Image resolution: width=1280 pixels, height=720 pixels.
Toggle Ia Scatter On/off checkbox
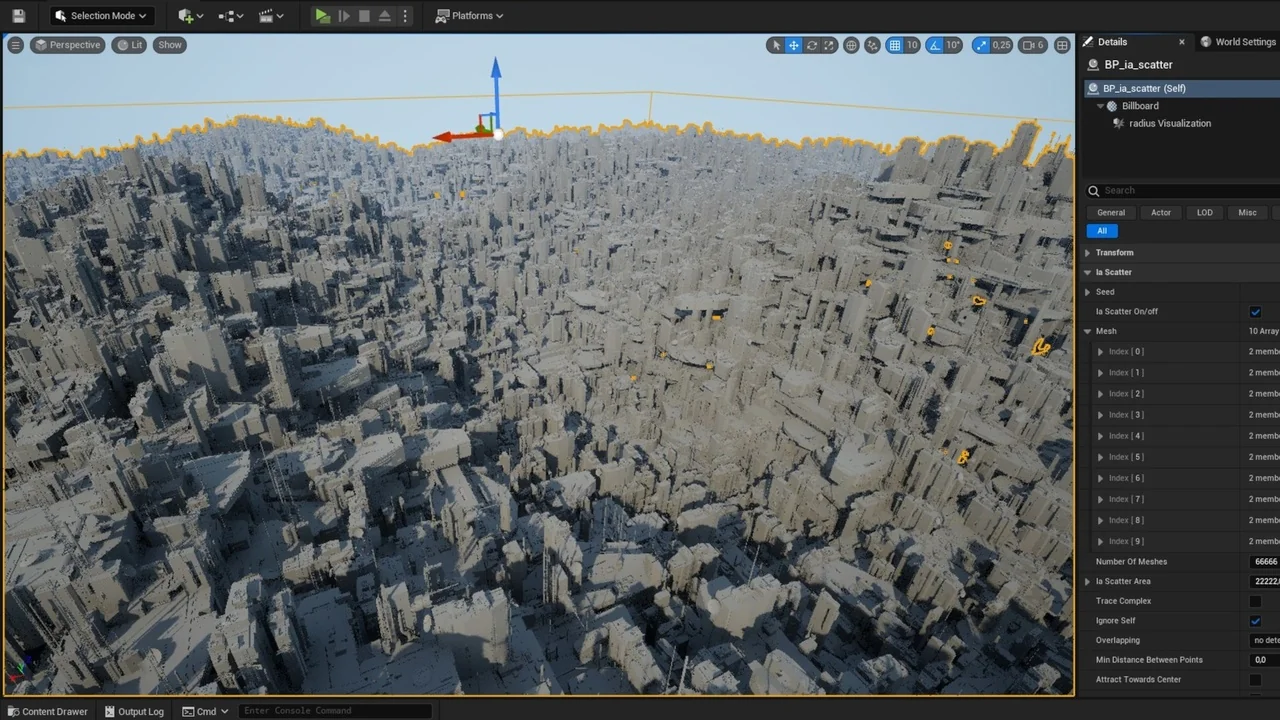click(x=1255, y=312)
